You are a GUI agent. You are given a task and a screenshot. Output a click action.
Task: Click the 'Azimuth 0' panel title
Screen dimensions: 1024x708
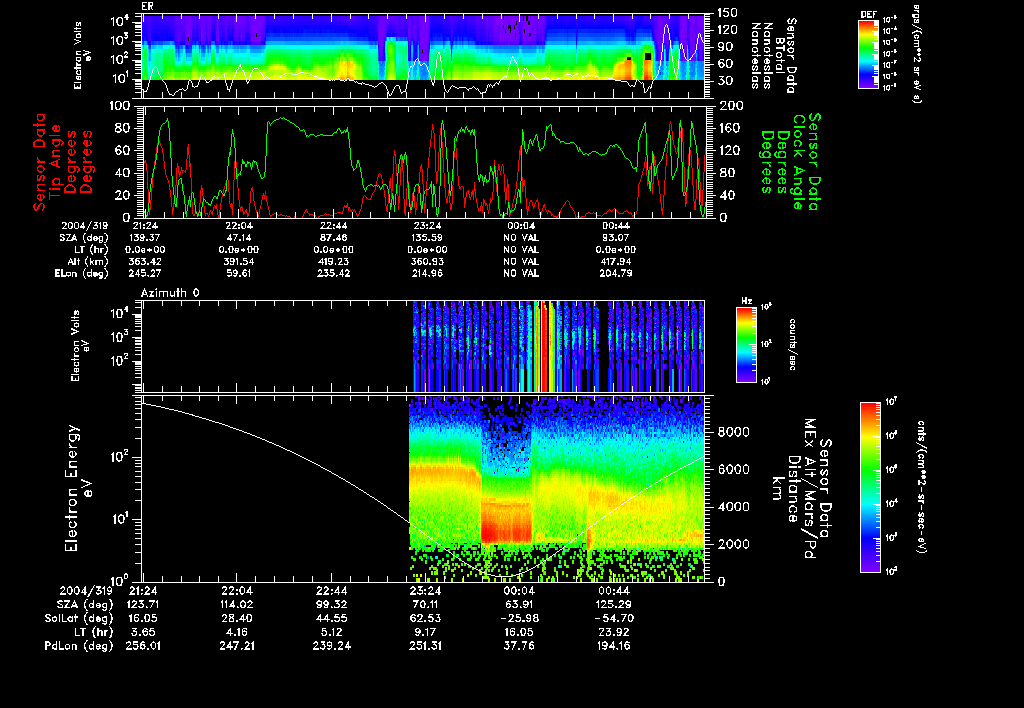(x=170, y=293)
